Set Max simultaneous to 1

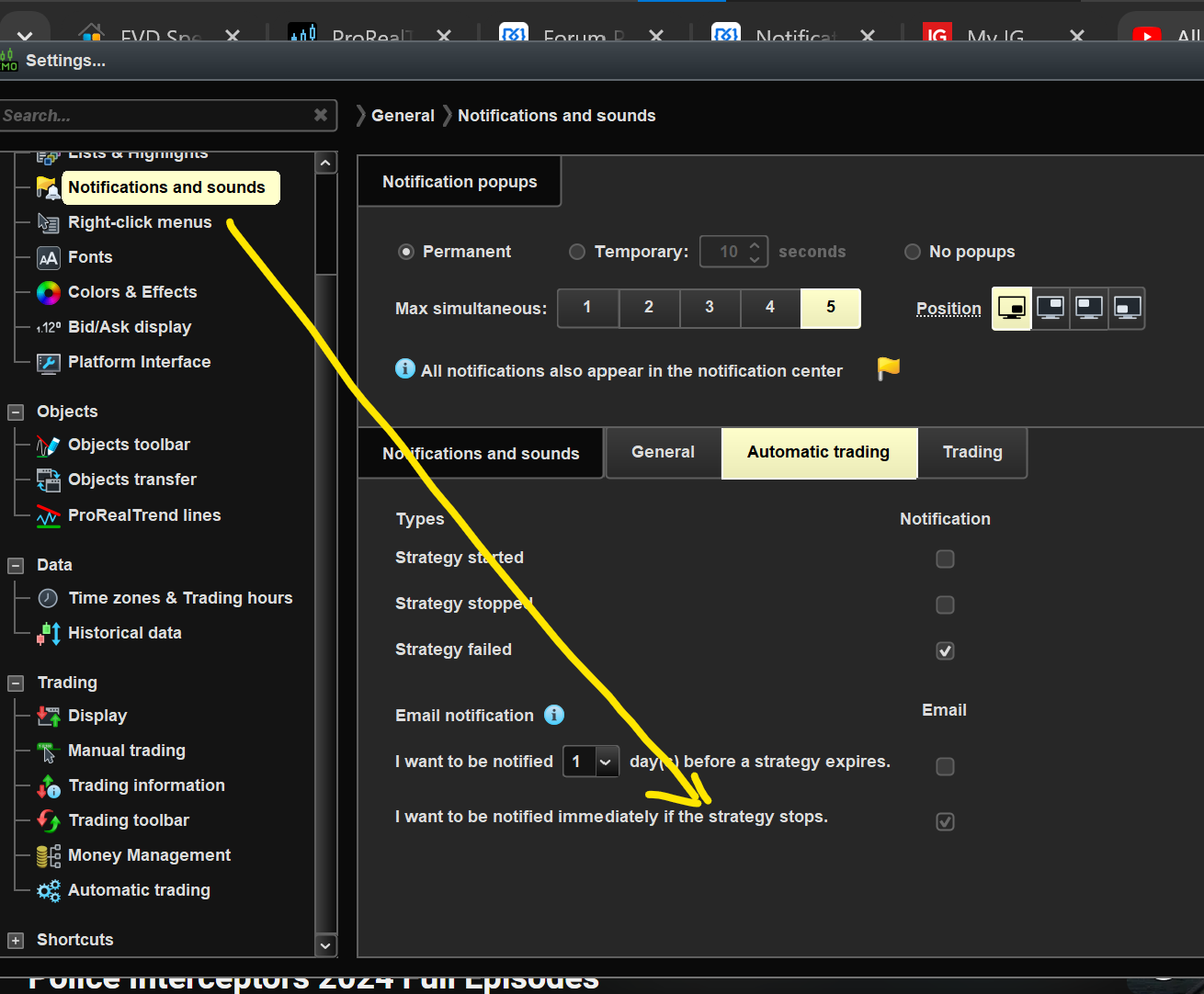tap(587, 308)
